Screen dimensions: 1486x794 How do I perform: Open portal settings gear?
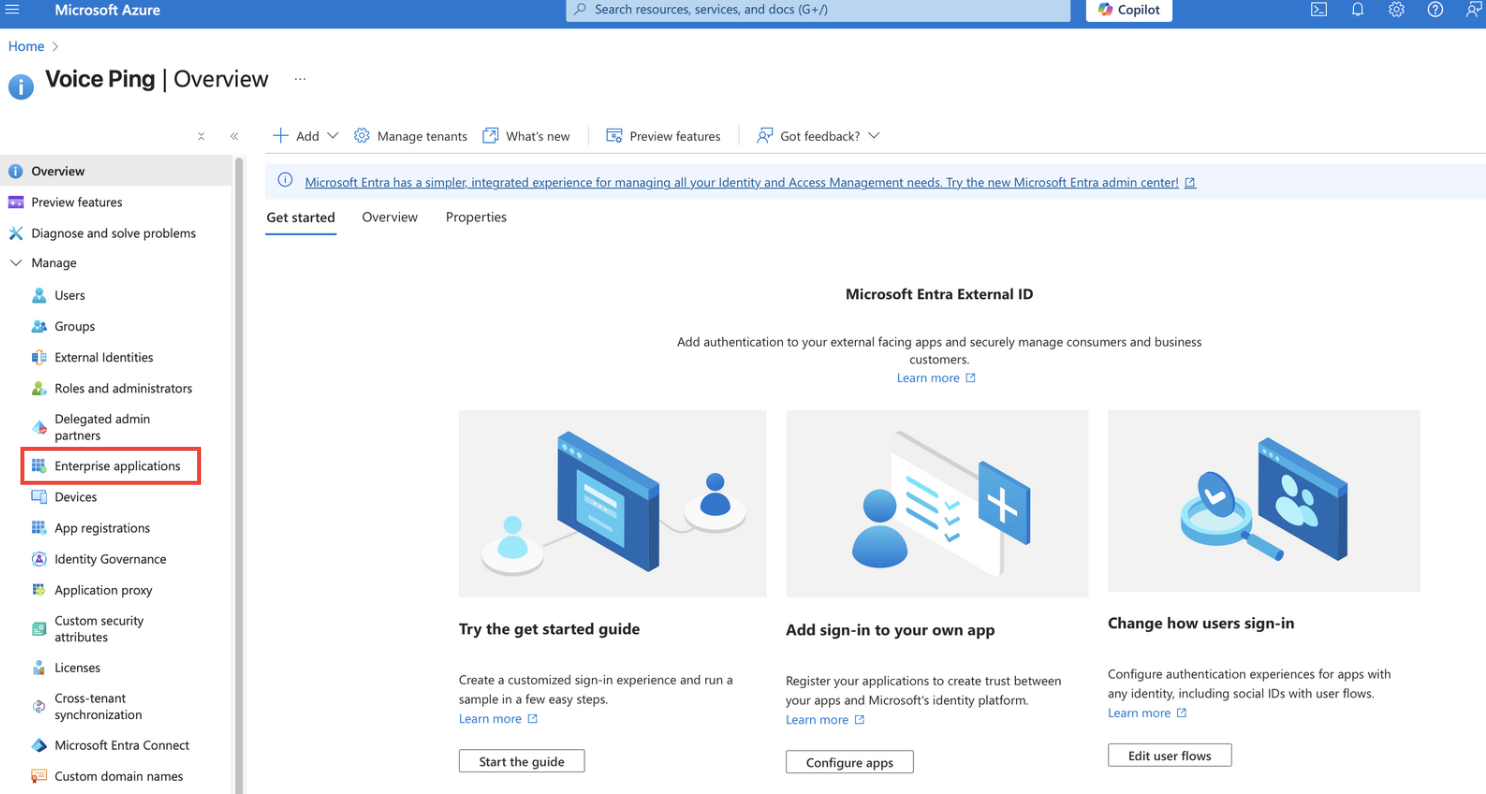click(x=1396, y=10)
